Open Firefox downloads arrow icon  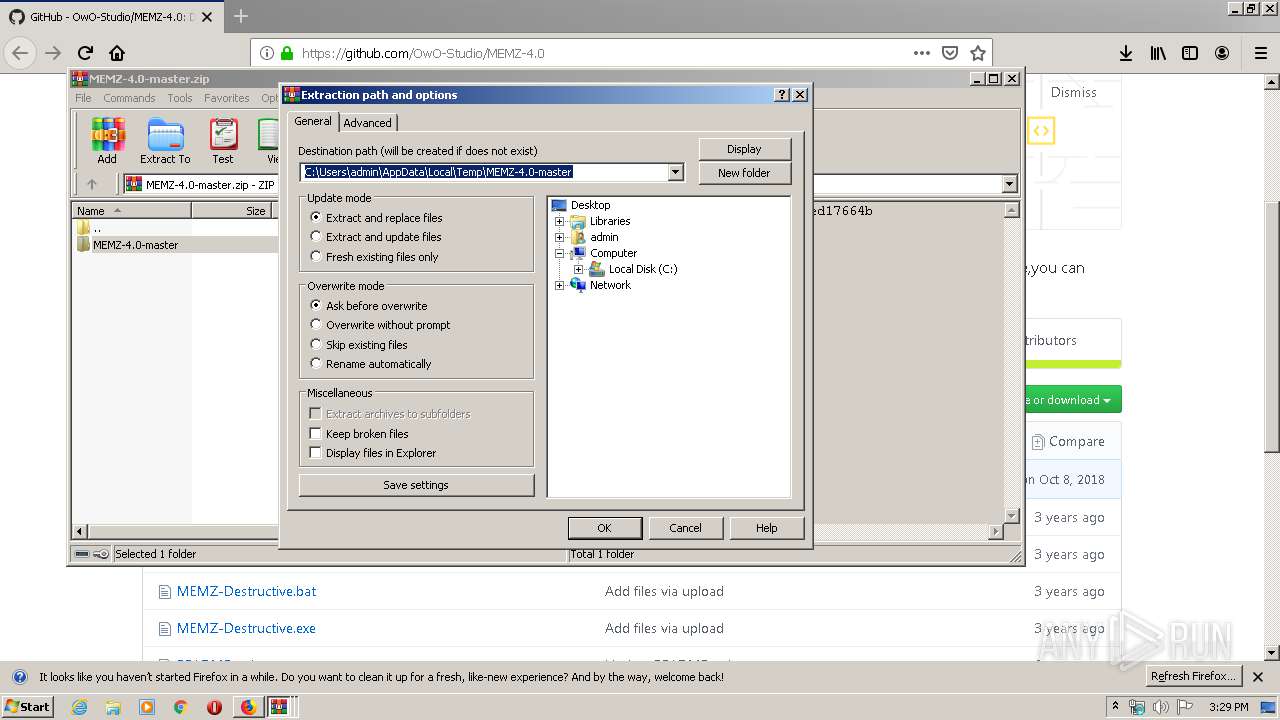click(x=1126, y=53)
